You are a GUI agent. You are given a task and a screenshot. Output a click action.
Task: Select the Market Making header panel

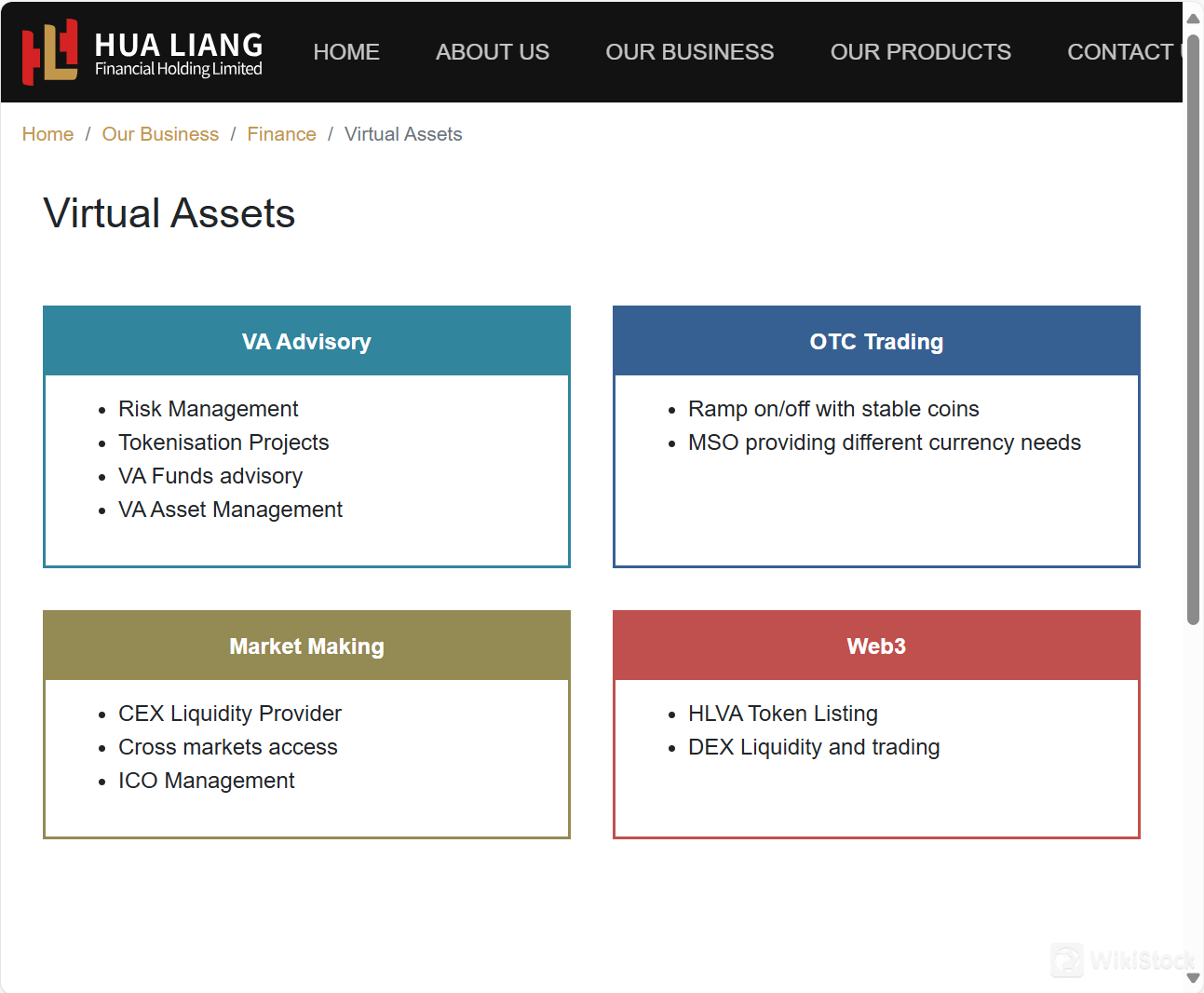[306, 646]
